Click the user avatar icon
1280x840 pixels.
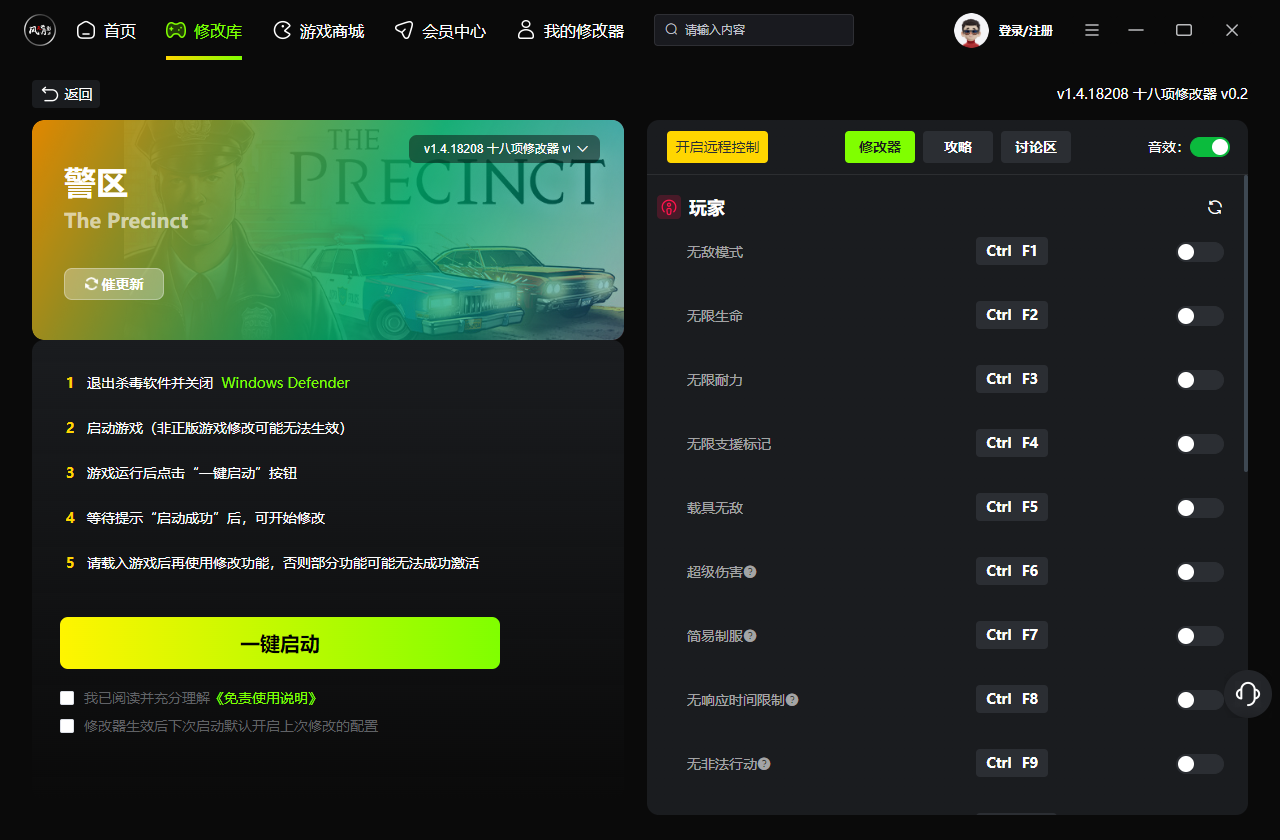tap(971, 31)
